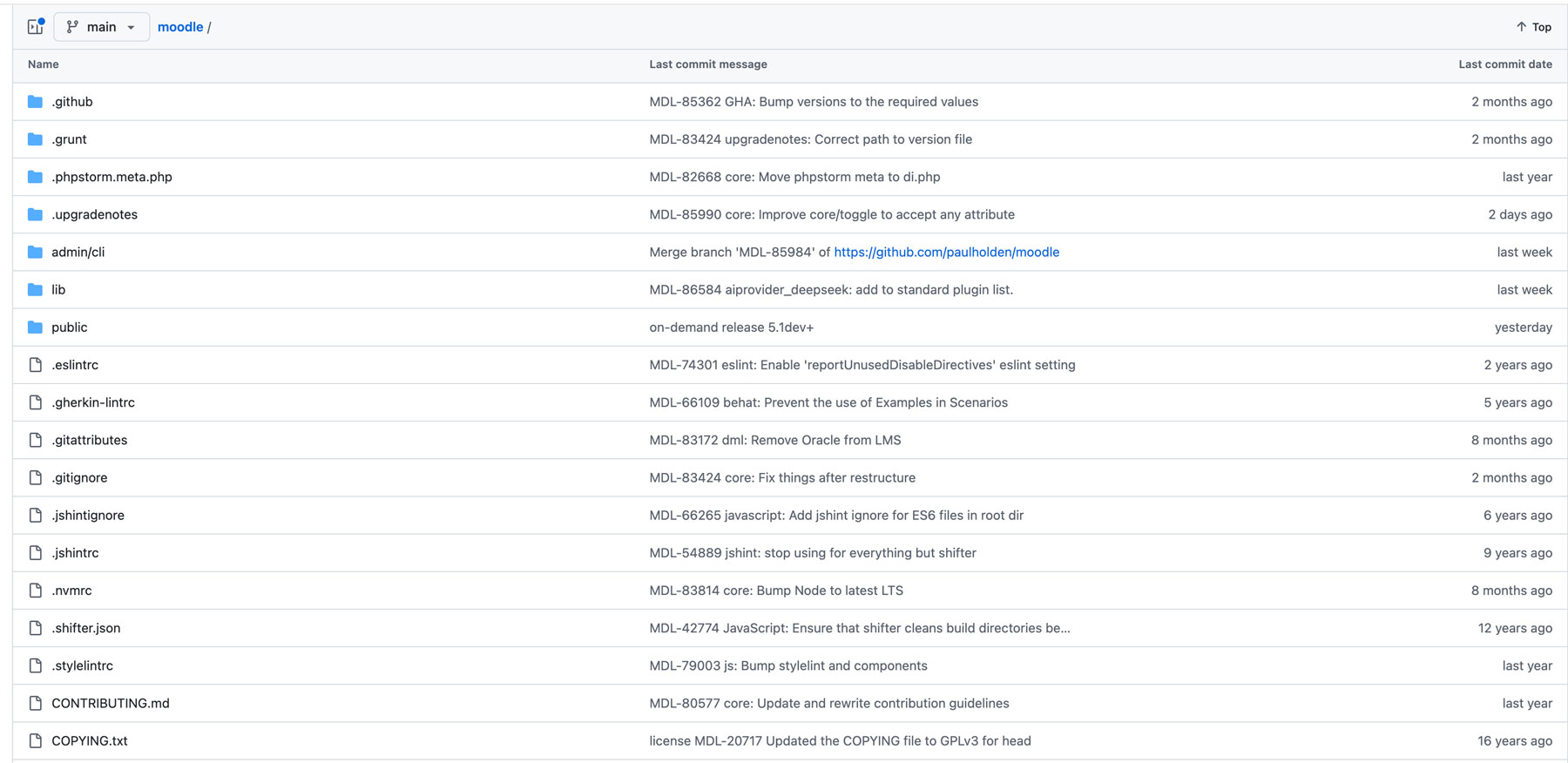Click the moodle breadcrumb link
The image size is (1568, 763).
coord(180,27)
